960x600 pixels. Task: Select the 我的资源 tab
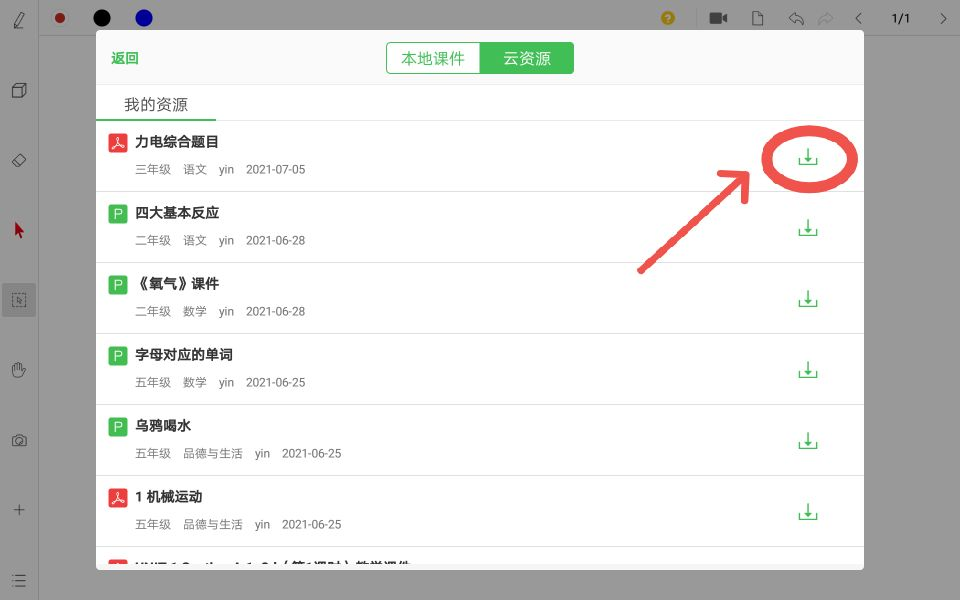(x=156, y=105)
